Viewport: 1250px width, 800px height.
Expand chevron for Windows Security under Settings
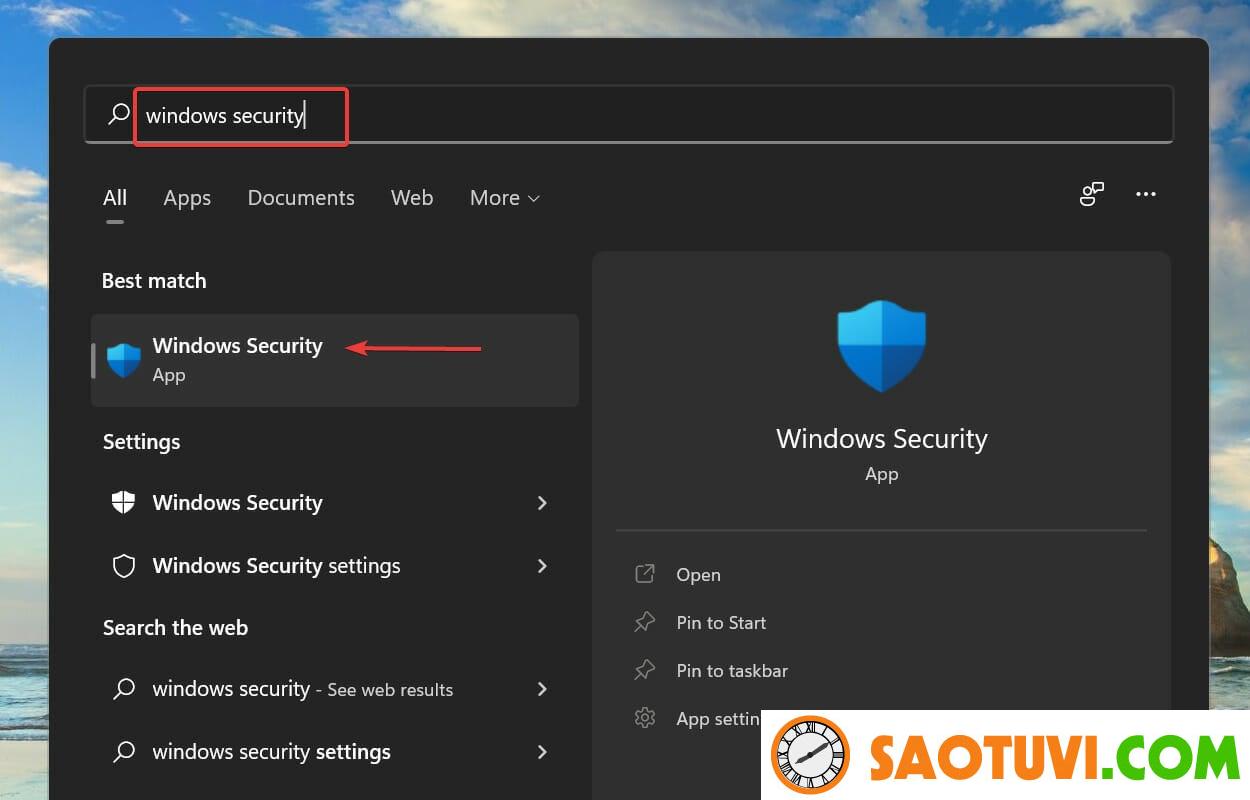point(542,503)
